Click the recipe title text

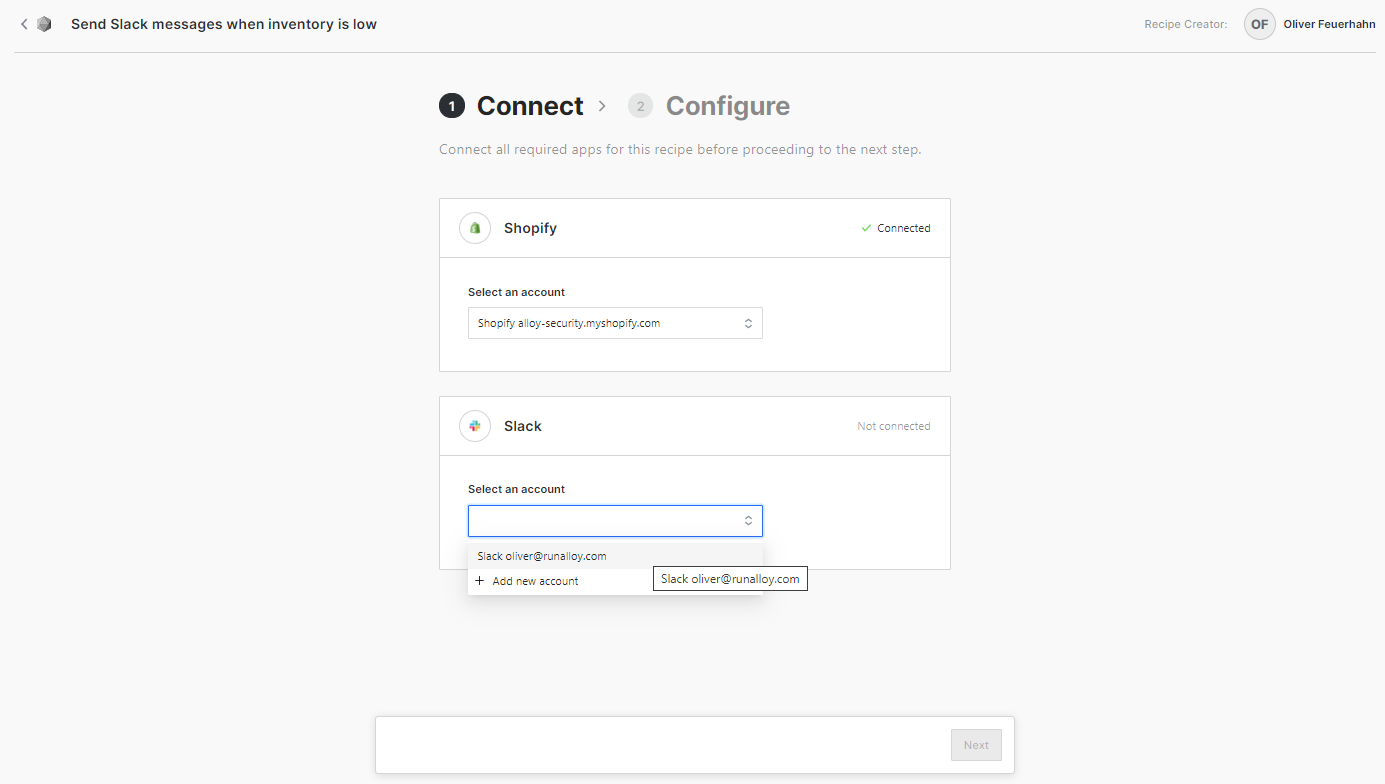(x=224, y=24)
